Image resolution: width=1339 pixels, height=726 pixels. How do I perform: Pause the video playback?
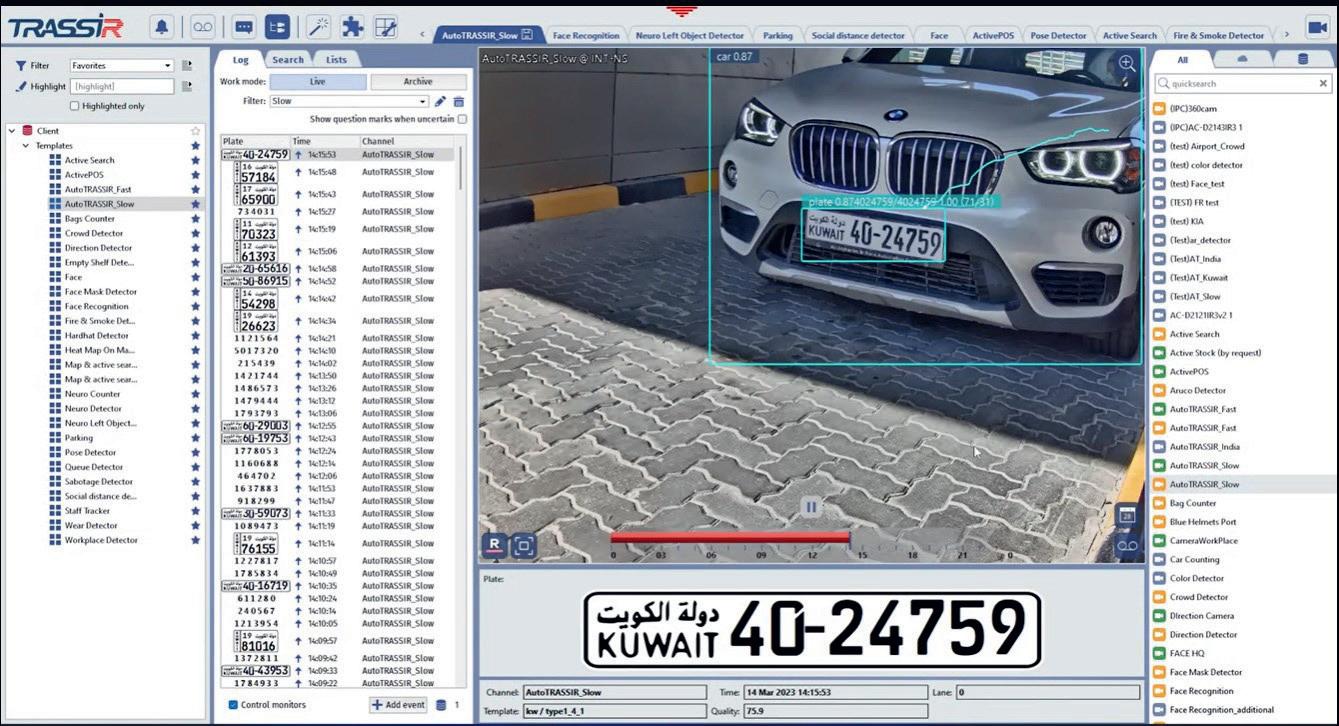click(811, 507)
